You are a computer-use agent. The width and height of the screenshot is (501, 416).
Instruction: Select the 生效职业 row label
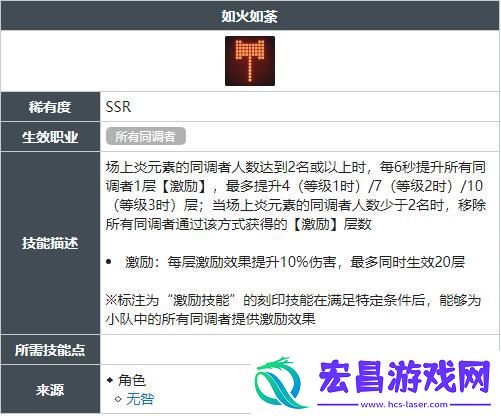coord(50,137)
